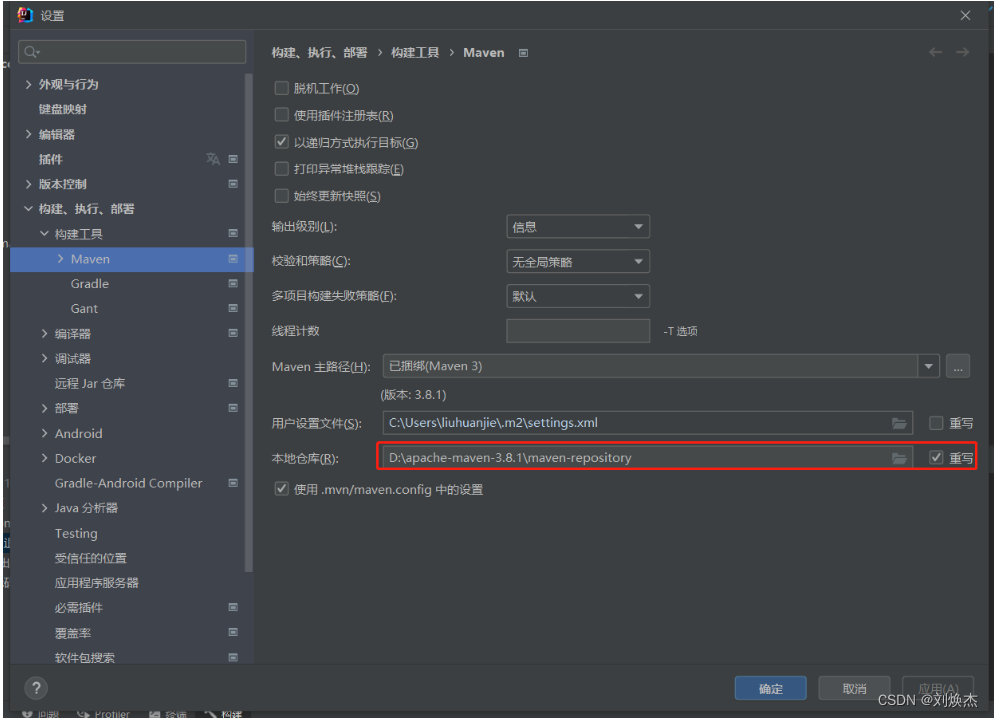Click 线程计数 input field
The width and height of the screenshot is (994, 718).
point(578,331)
